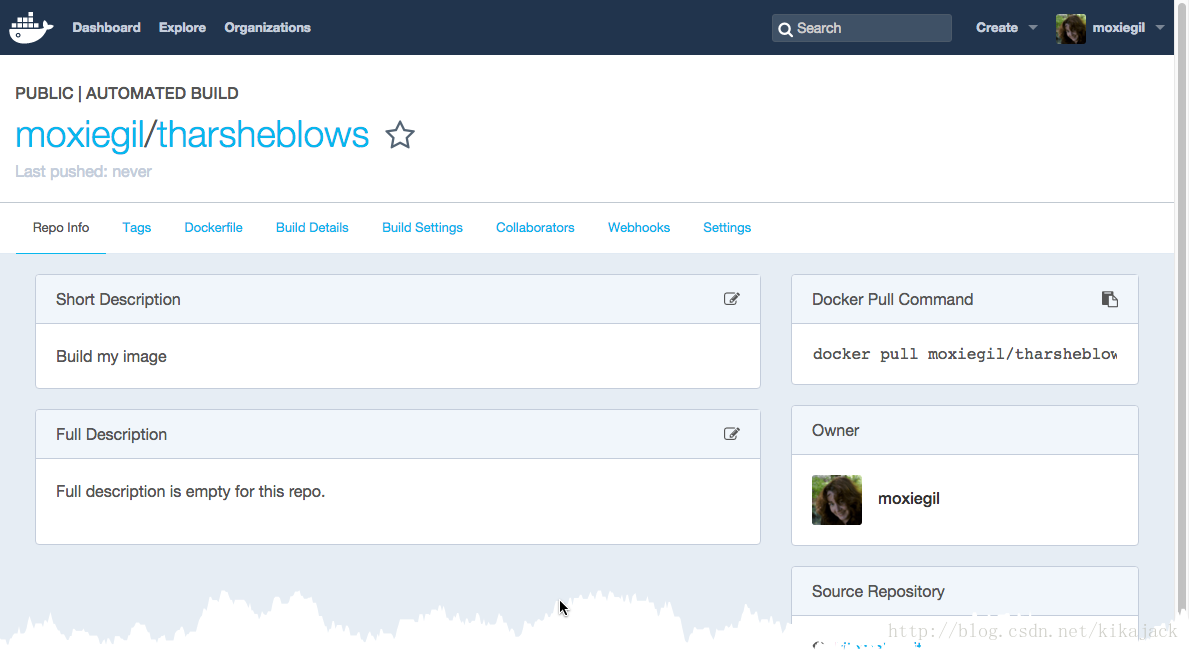Click the Docker whale logo
Image resolution: width=1189 pixels, height=651 pixels.
pyautogui.click(x=31, y=28)
